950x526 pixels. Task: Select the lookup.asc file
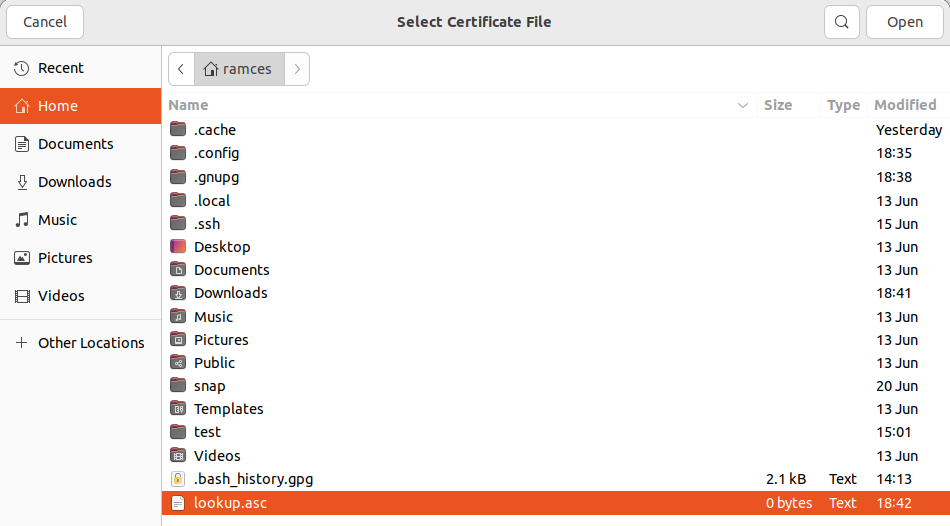556,503
